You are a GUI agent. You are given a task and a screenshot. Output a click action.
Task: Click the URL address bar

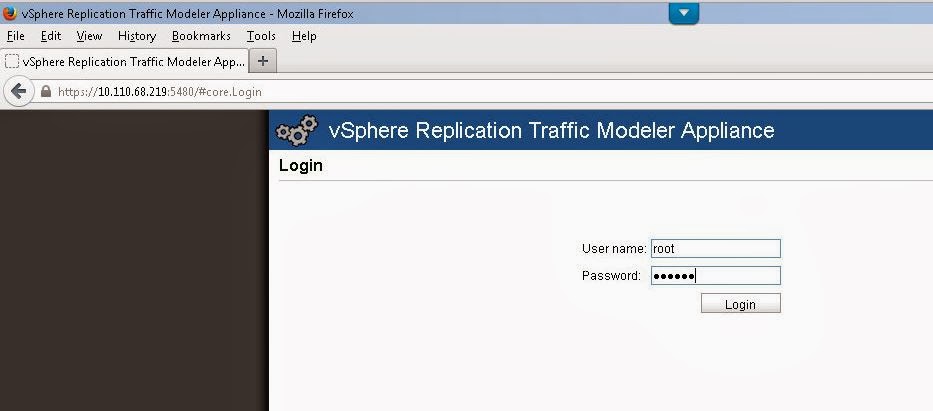coord(500,91)
